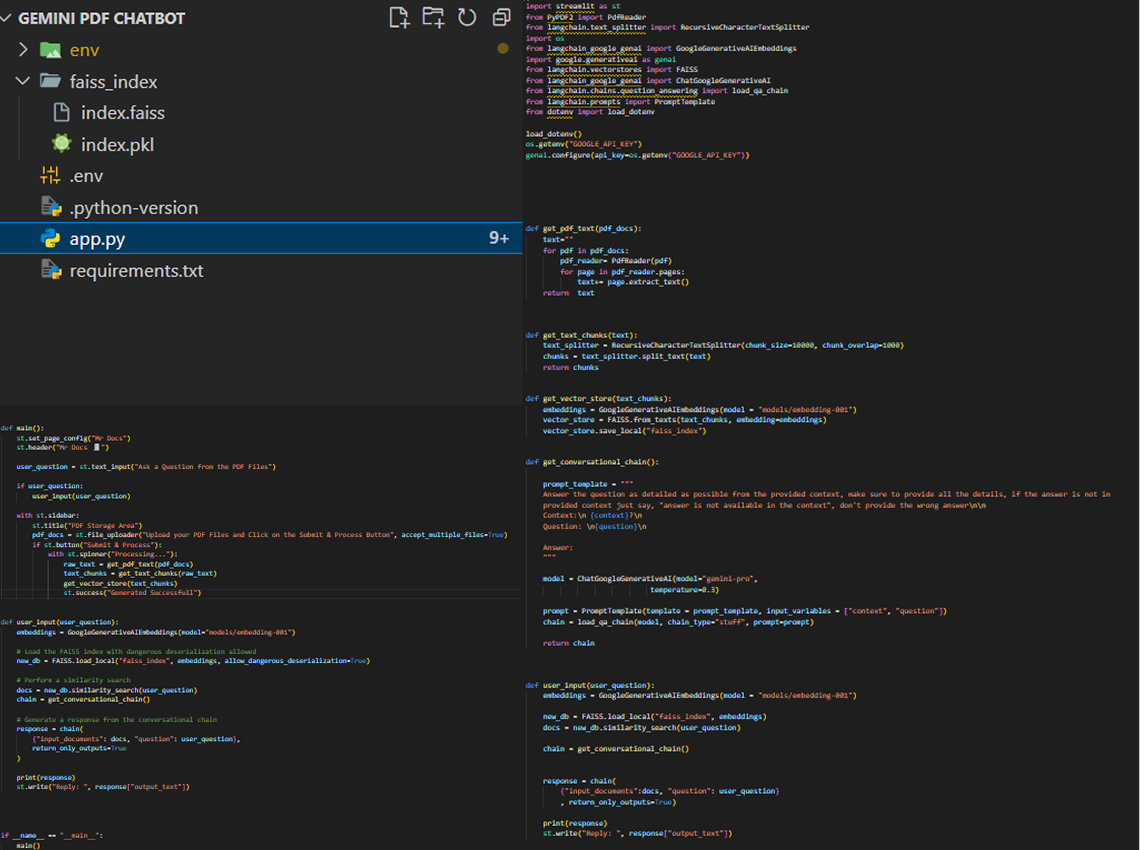Screen dimensions: 1140x850
Task: Click 'chunks = text_splitter.split_text(text)' line
Action: tap(627, 356)
